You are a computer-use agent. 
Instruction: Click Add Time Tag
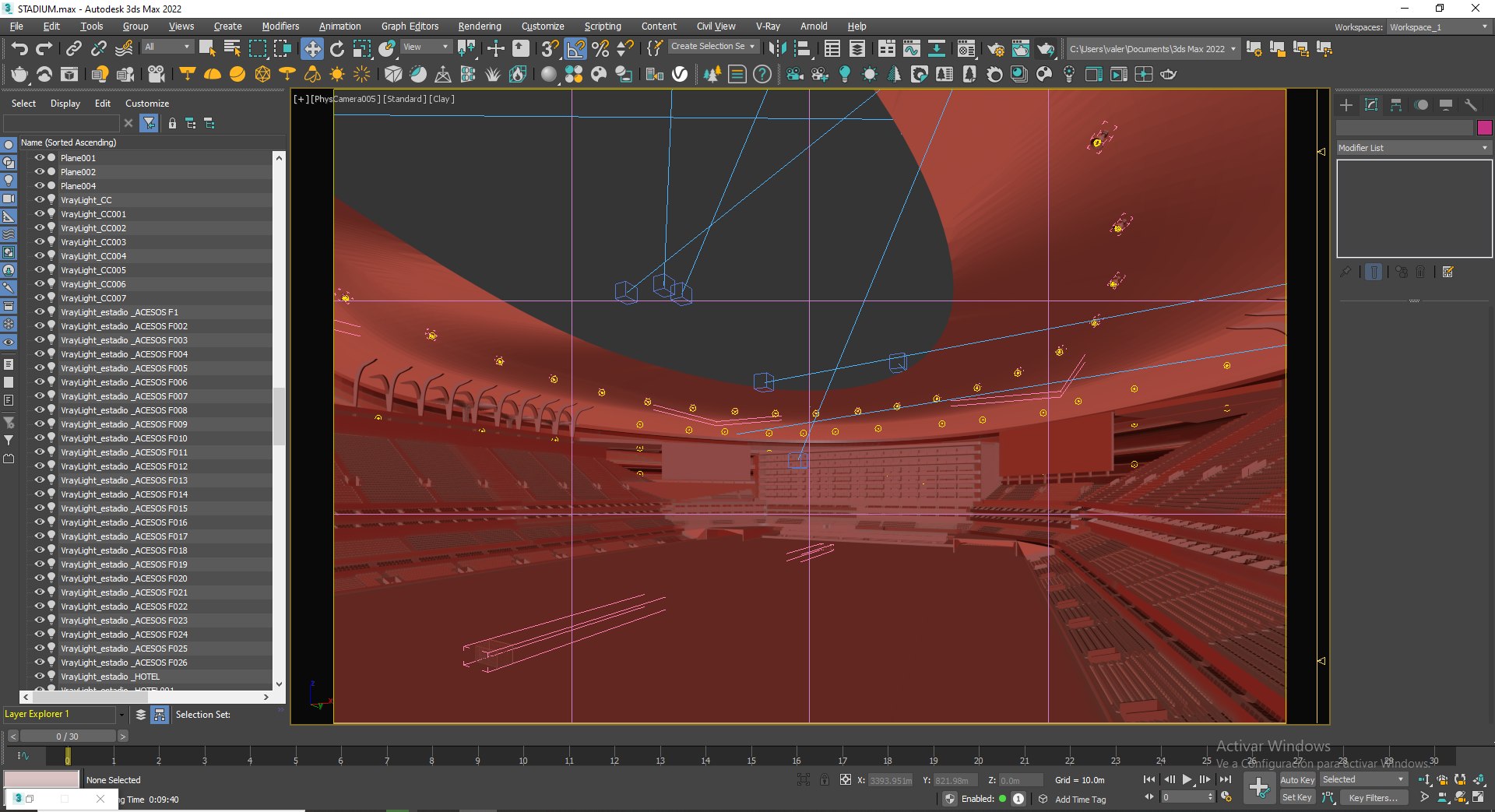(x=1080, y=799)
